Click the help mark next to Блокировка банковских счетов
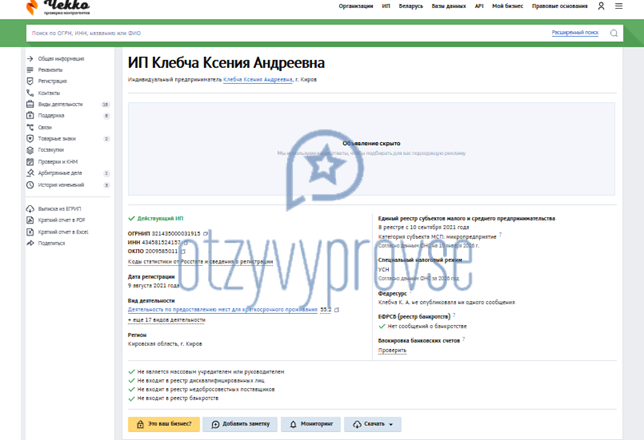 tap(463, 339)
